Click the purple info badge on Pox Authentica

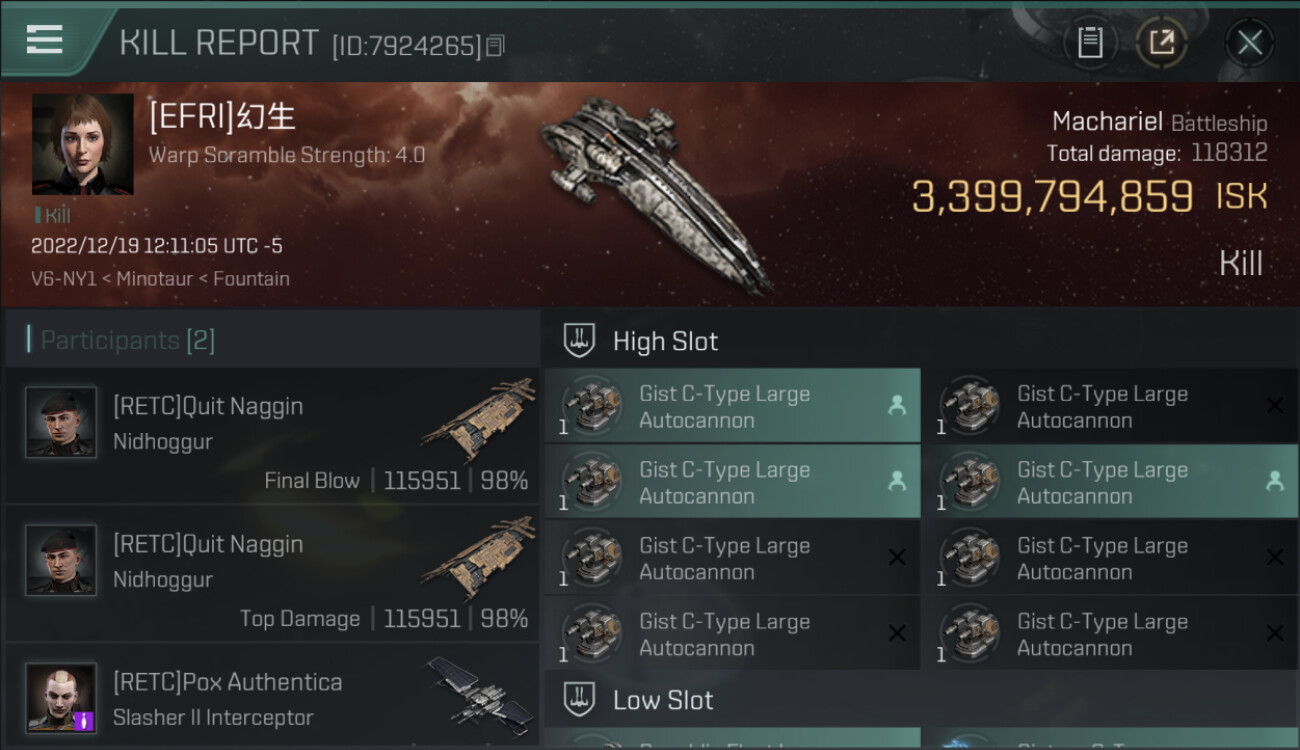pos(85,719)
